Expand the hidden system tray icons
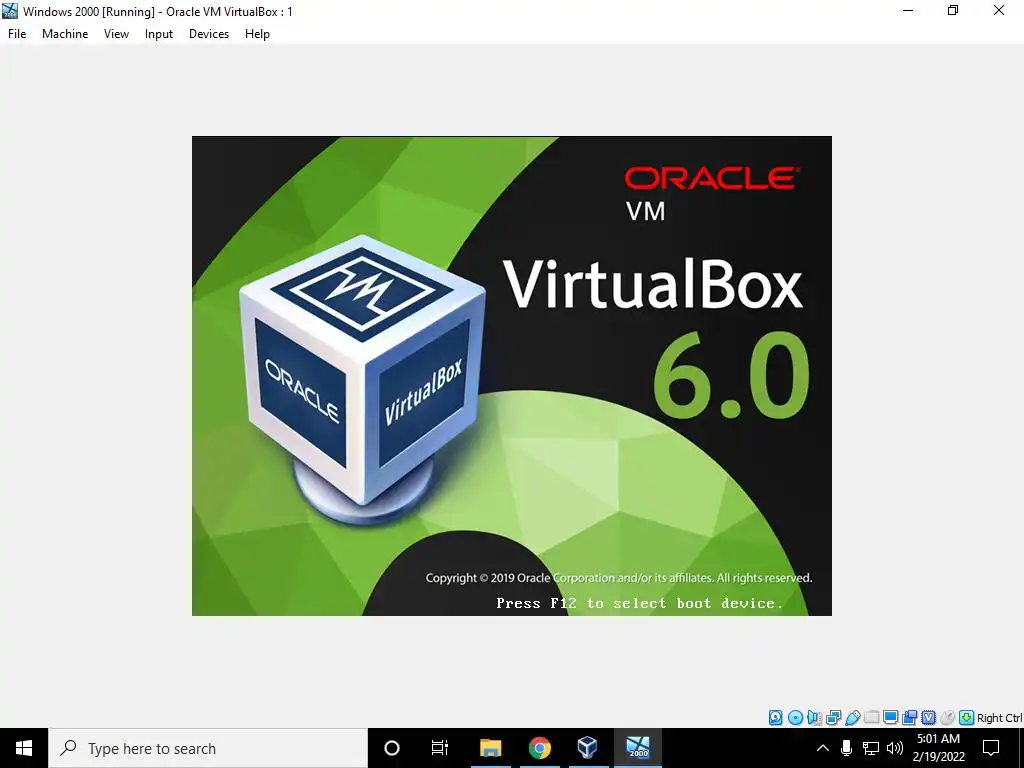The width and height of the screenshot is (1024, 768). (x=823, y=748)
